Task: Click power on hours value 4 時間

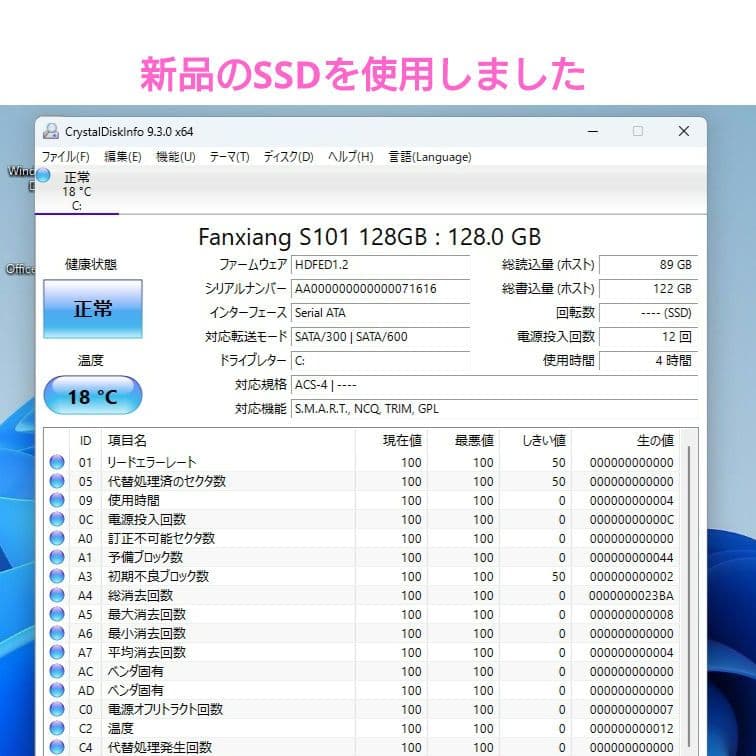Action: tap(648, 361)
